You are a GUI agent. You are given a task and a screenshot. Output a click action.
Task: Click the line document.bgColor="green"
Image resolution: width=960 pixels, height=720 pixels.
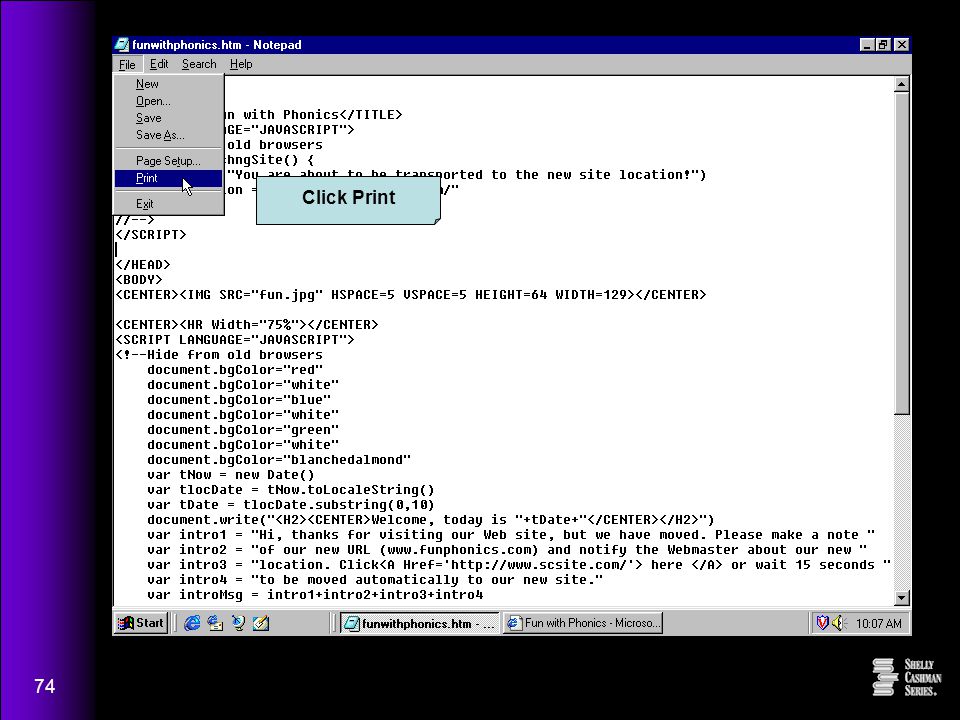(243, 430)
